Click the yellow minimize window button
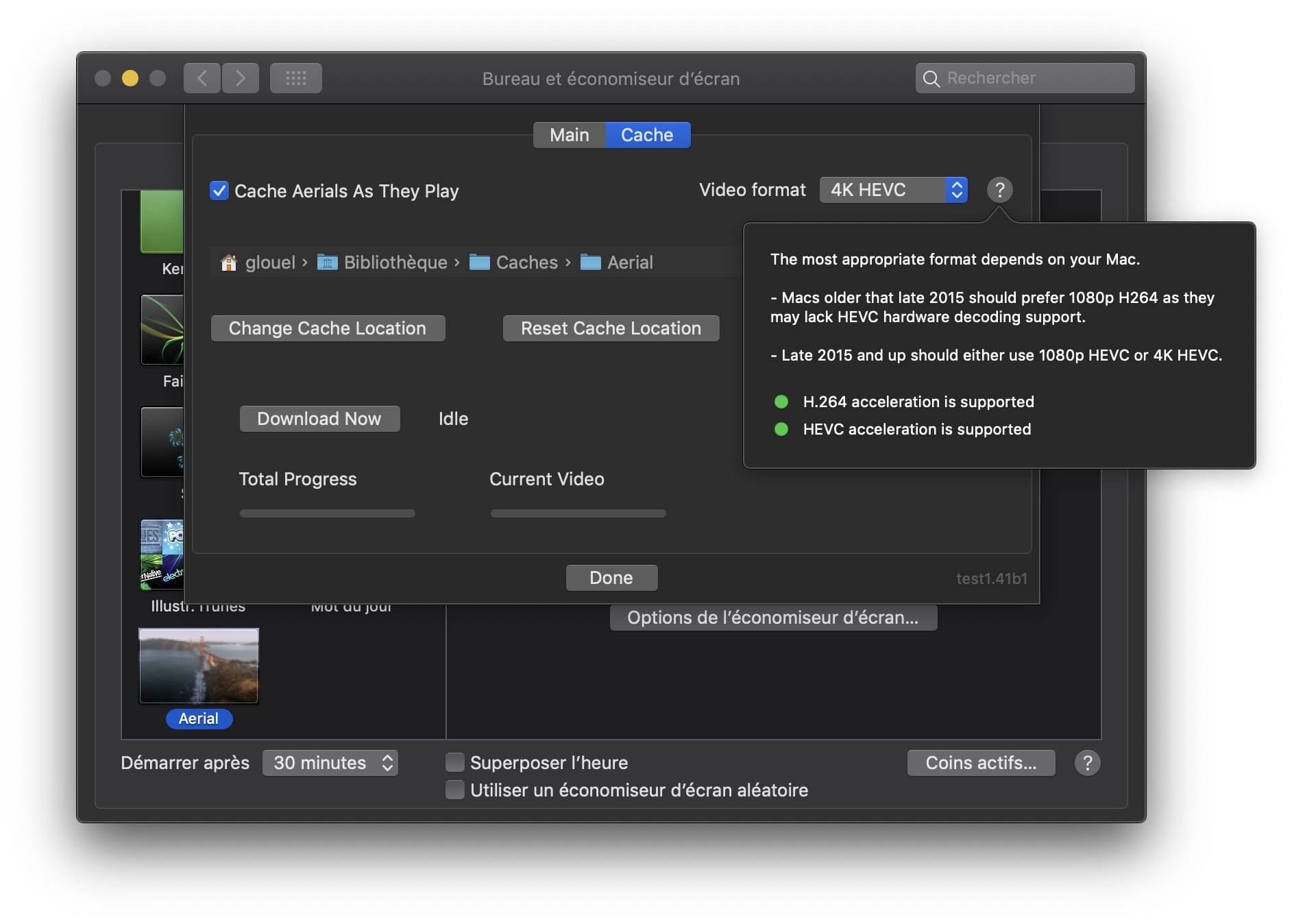 click(x=130, y=78)
